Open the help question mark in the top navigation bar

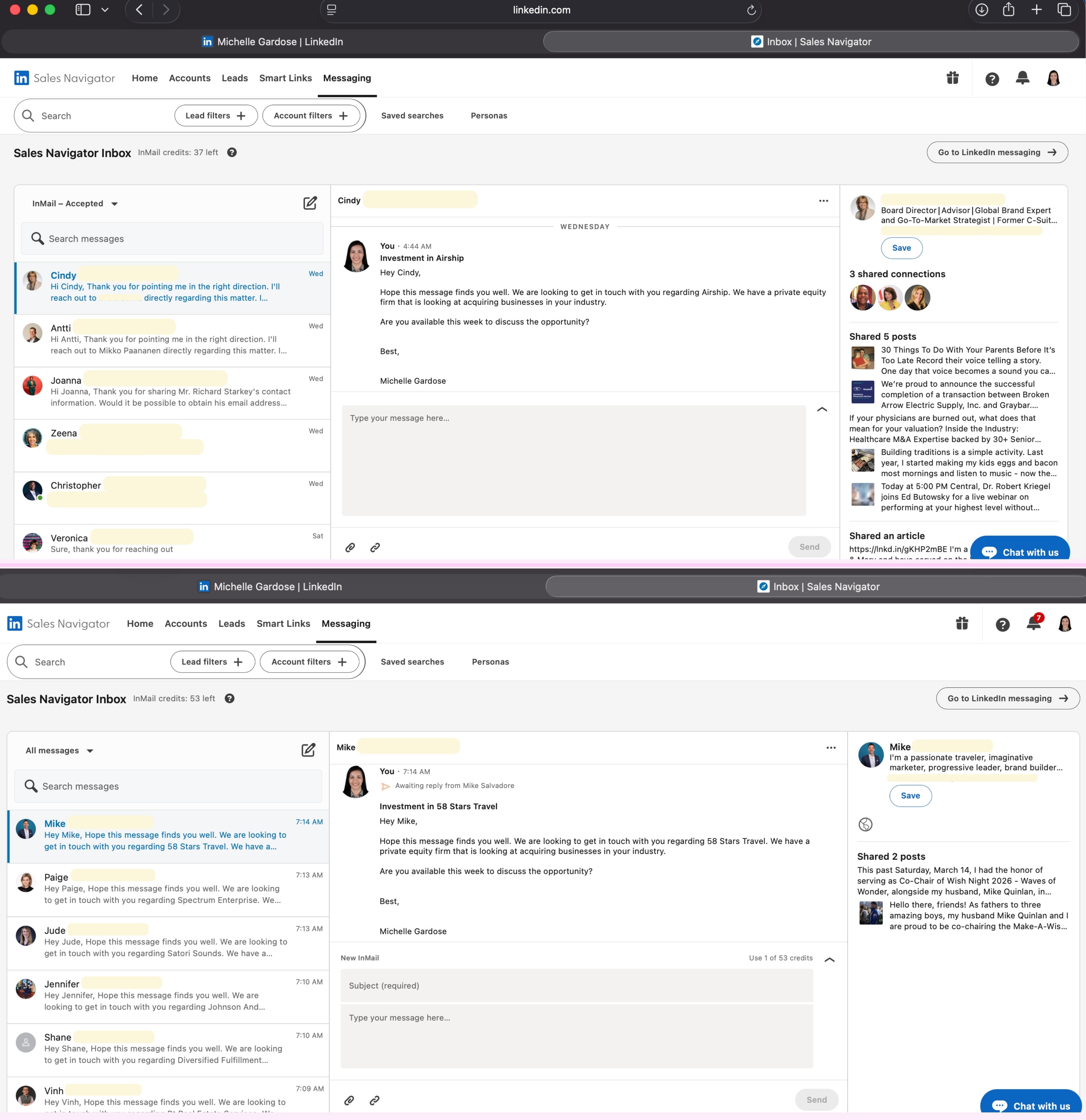pos(992,79)
